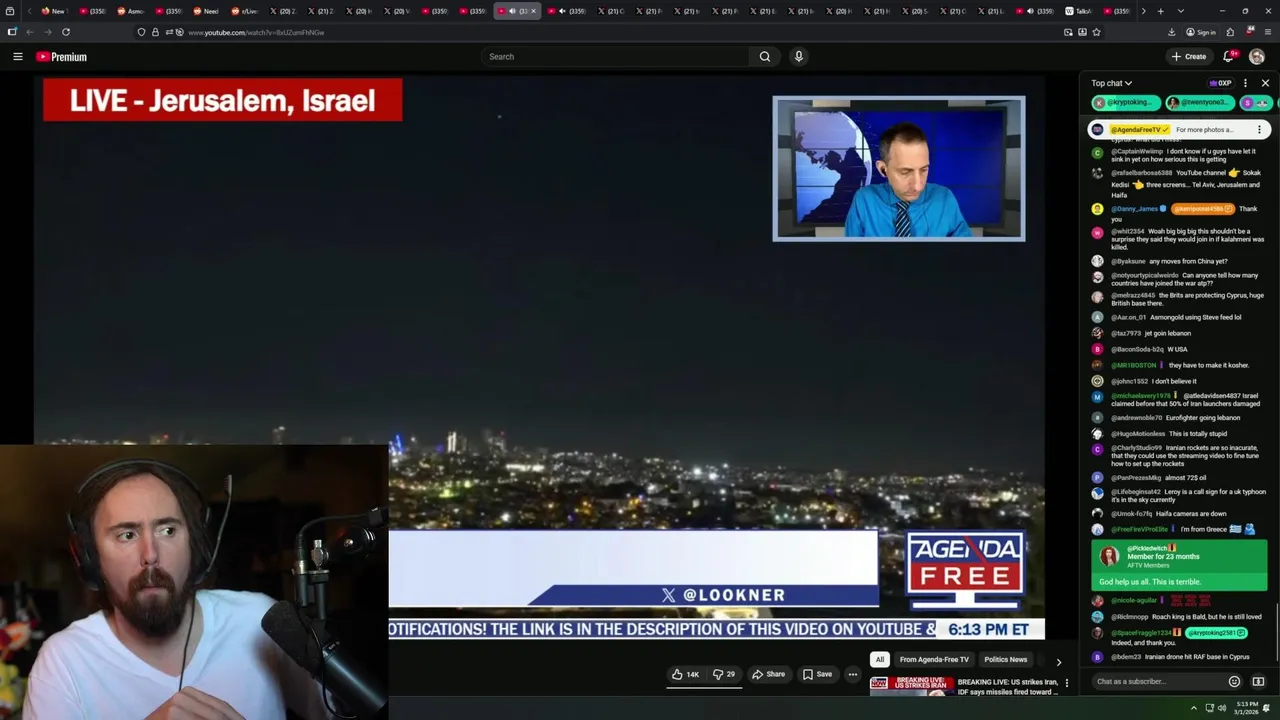Open Windows notification center bell

[x=1268, y=708]
